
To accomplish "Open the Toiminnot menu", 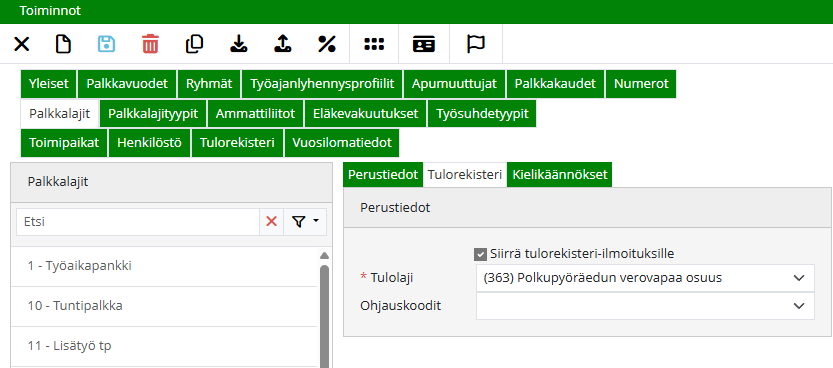I will (50, 11).
